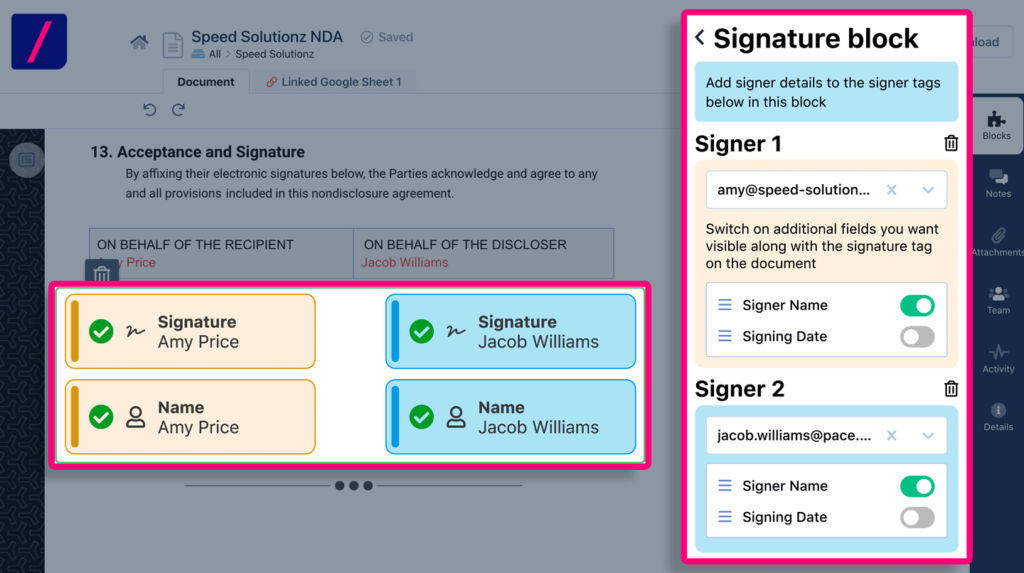
Task: Select Amy Price Signature field
Action: tap(190, 331)
